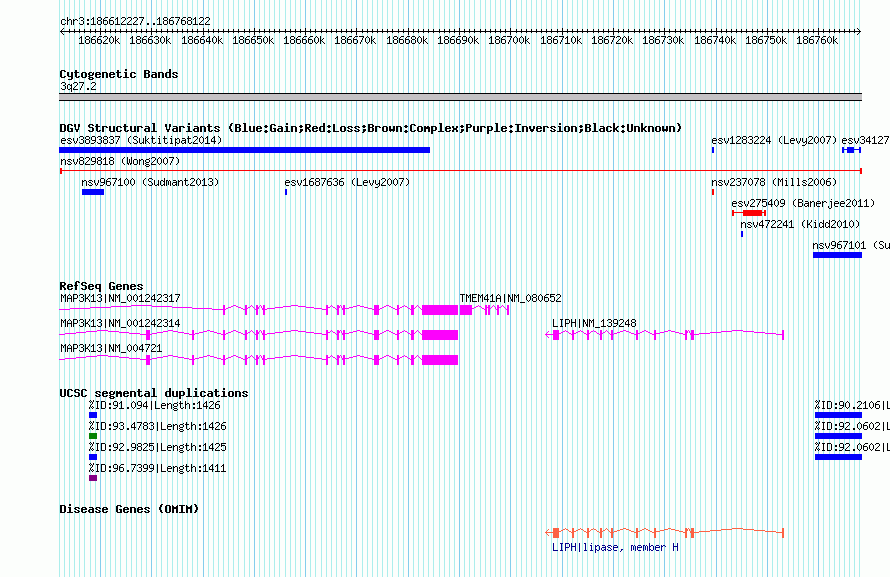The image size is (890, 577).
Task: Click the Cytogenetic Bands track title
Action: [x=119, y=74]
